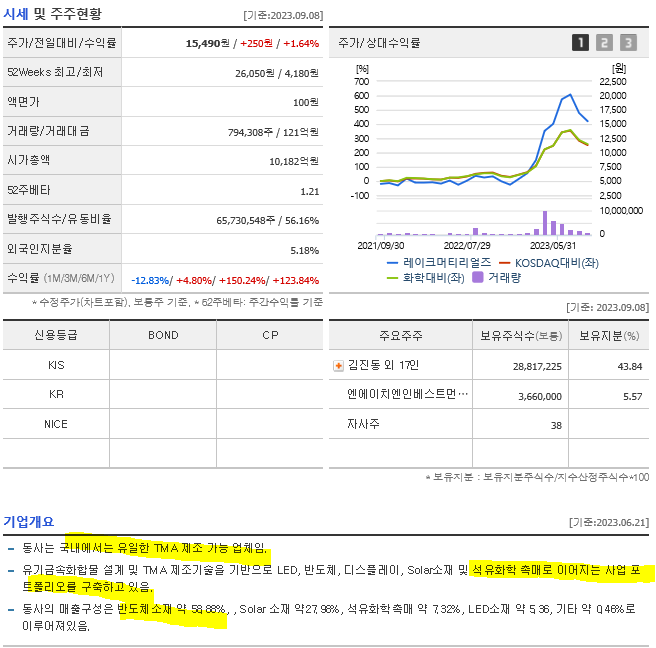Select the 43.84 stake percentage
The height and width of the screenshot is (648, 656).
pyautogui.click(x=630, y=366)
